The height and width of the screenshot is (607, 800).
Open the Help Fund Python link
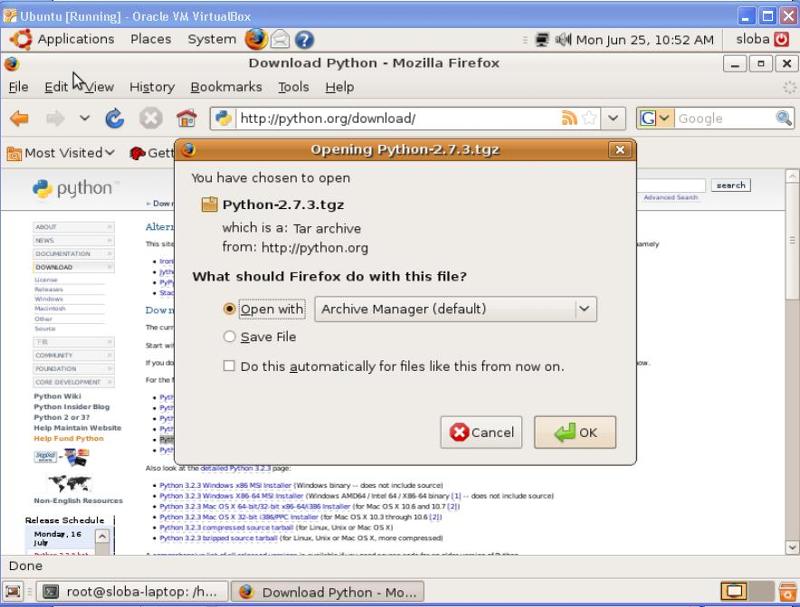click(x=68, y=438)
